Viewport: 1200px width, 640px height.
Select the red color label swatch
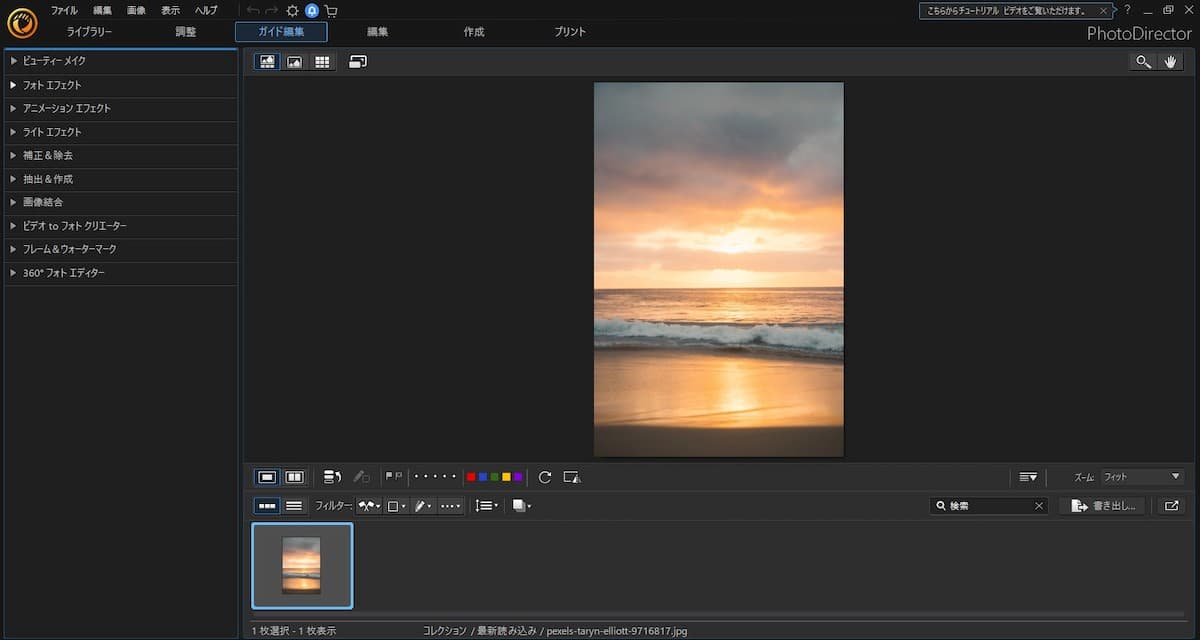(471, 477)
